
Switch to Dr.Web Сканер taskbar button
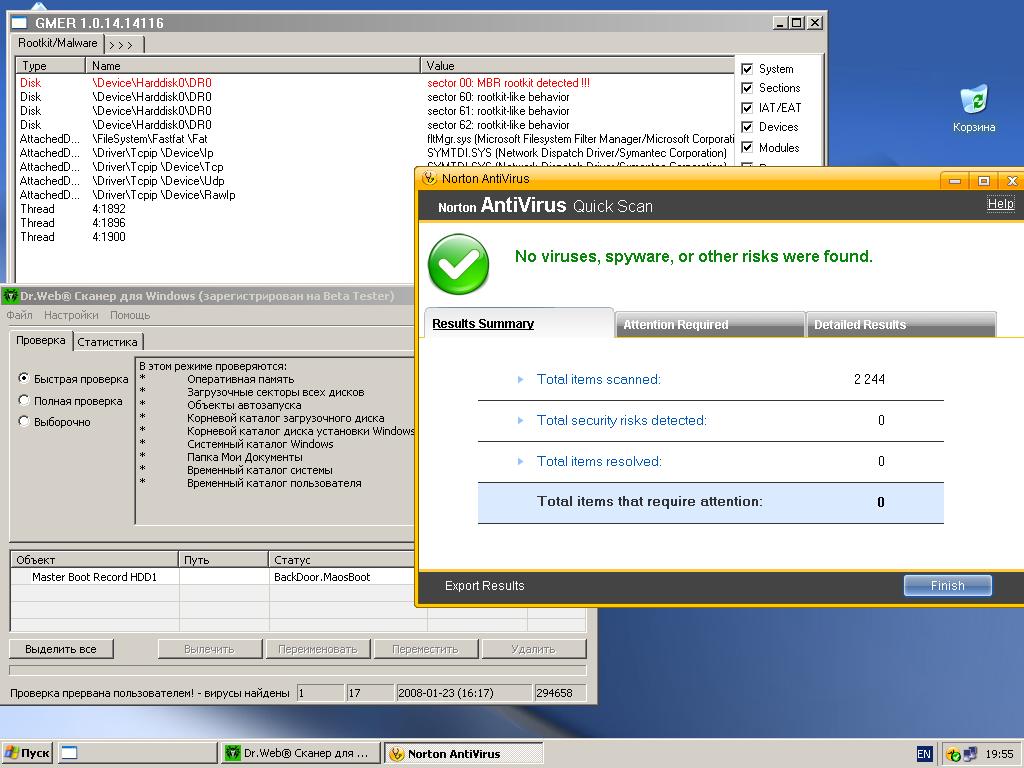click(x=300, y=753)
